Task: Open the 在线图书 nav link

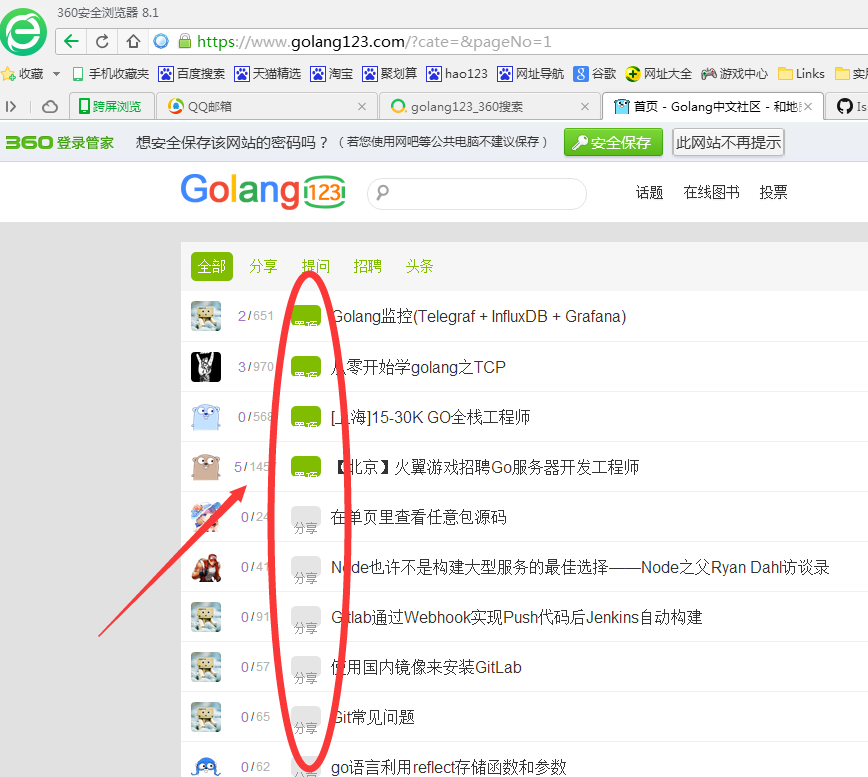Action: click(x=711, y=192)
